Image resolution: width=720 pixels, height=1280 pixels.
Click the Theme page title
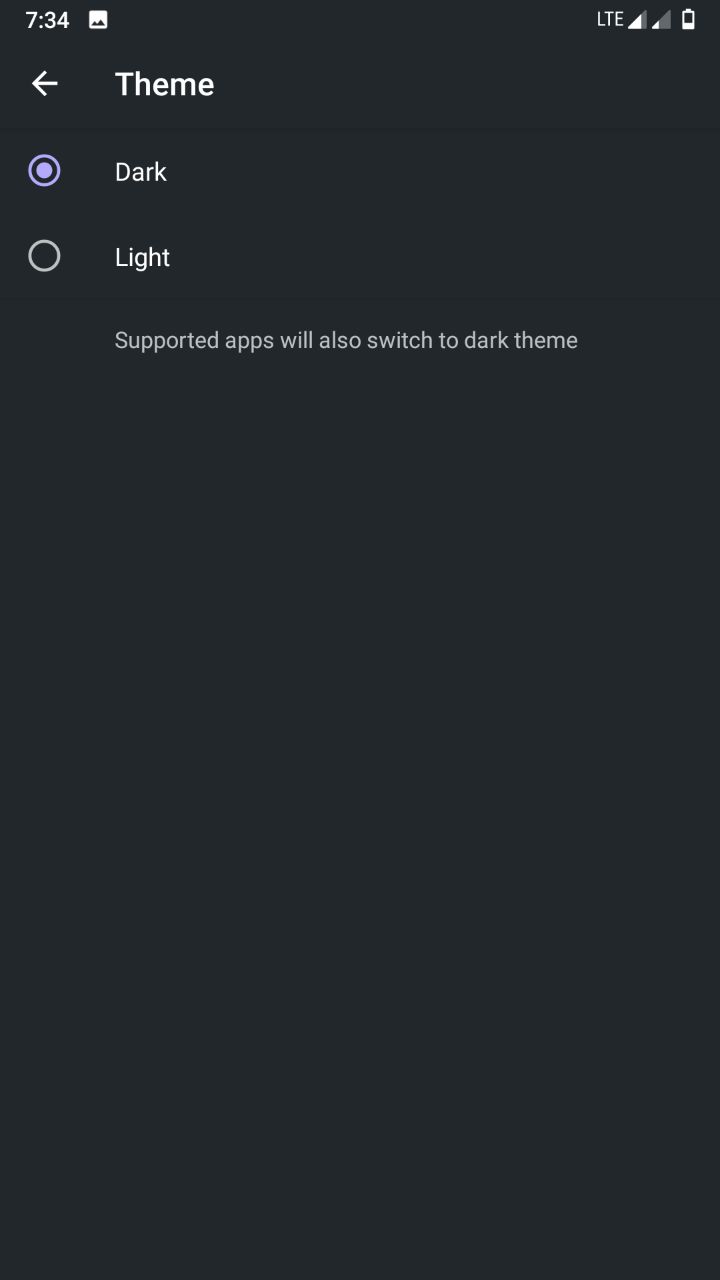164,84
